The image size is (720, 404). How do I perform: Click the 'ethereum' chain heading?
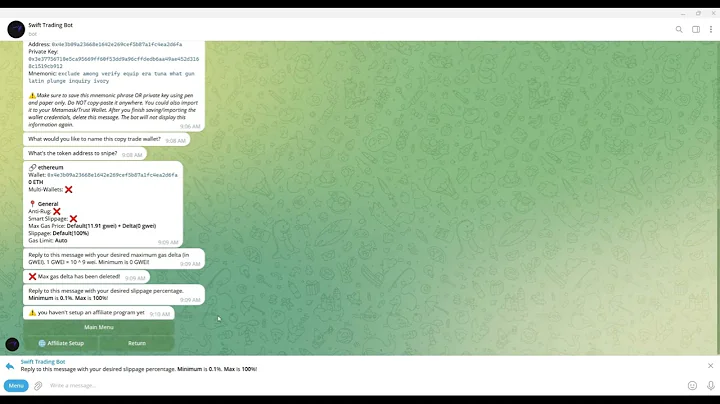[x=51, y=168]
